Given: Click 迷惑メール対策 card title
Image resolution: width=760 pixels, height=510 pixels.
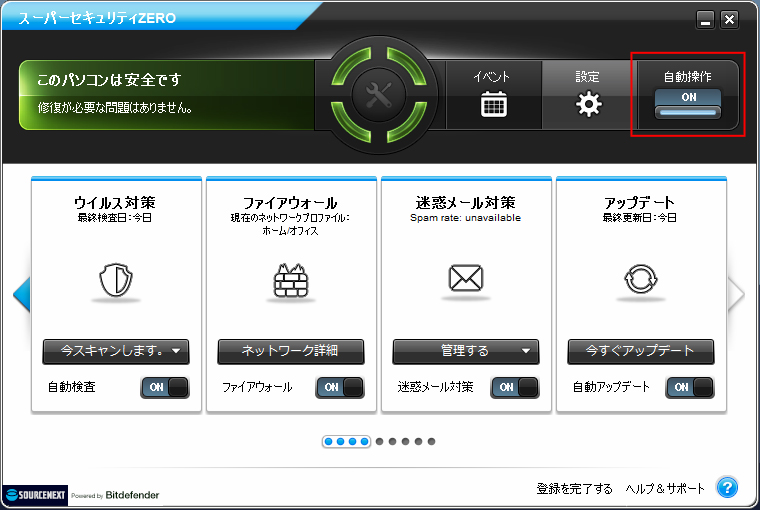Looking at the screenshot, I should [465, 202].
